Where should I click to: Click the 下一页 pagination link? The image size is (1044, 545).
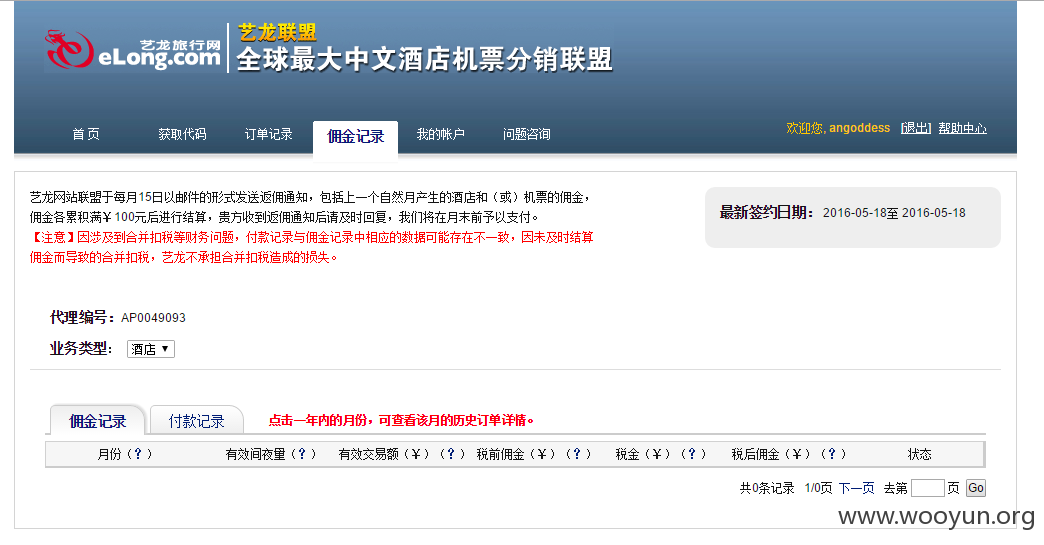[856, 488]
